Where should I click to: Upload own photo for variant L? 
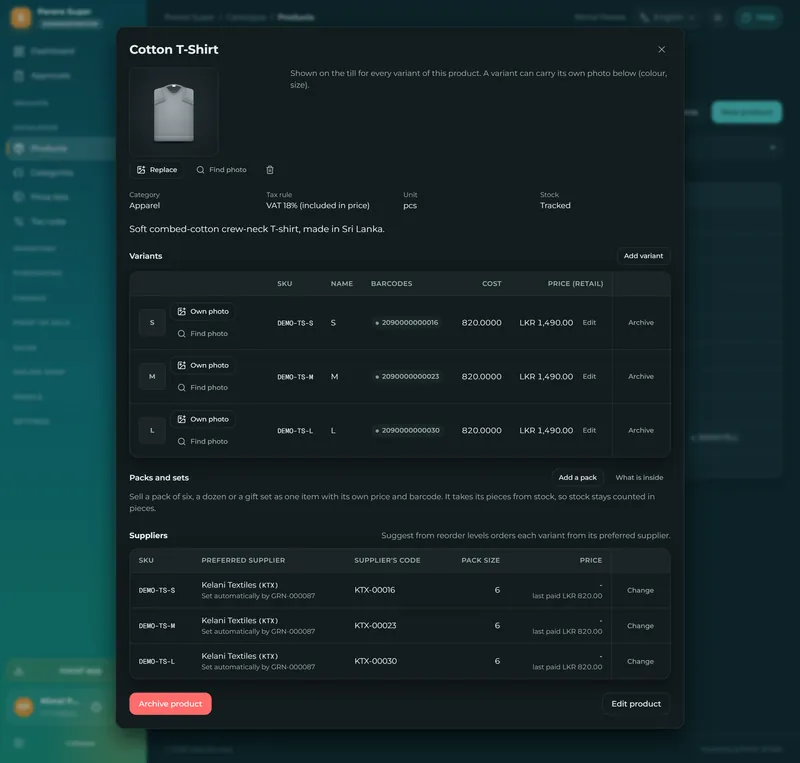[203, 420]
